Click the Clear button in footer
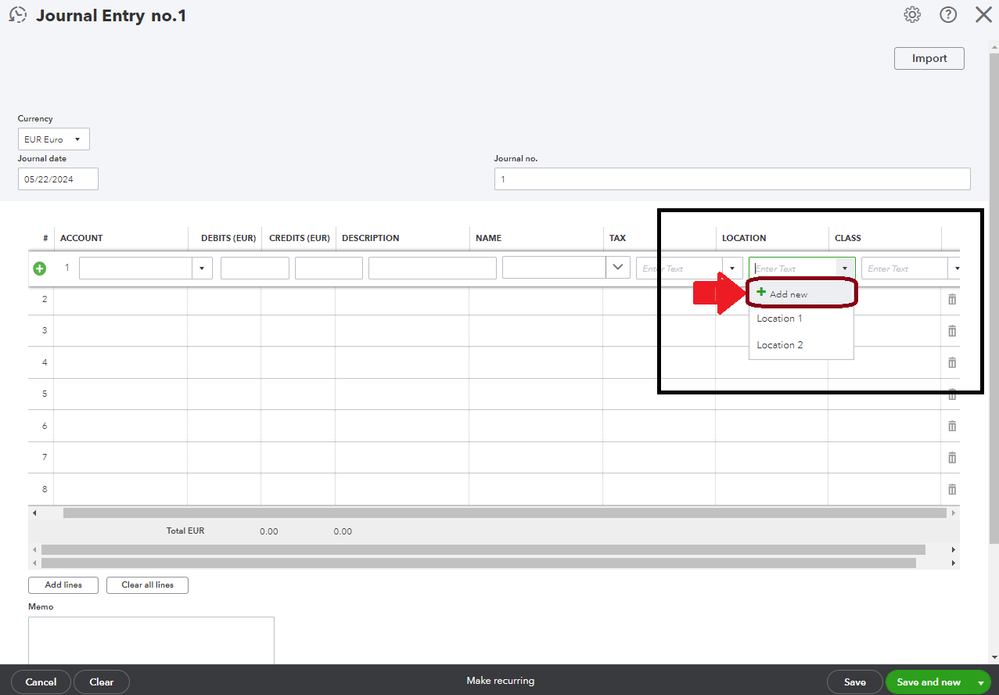The height and width of the screenshot is (695, 999). coord(101,682)
